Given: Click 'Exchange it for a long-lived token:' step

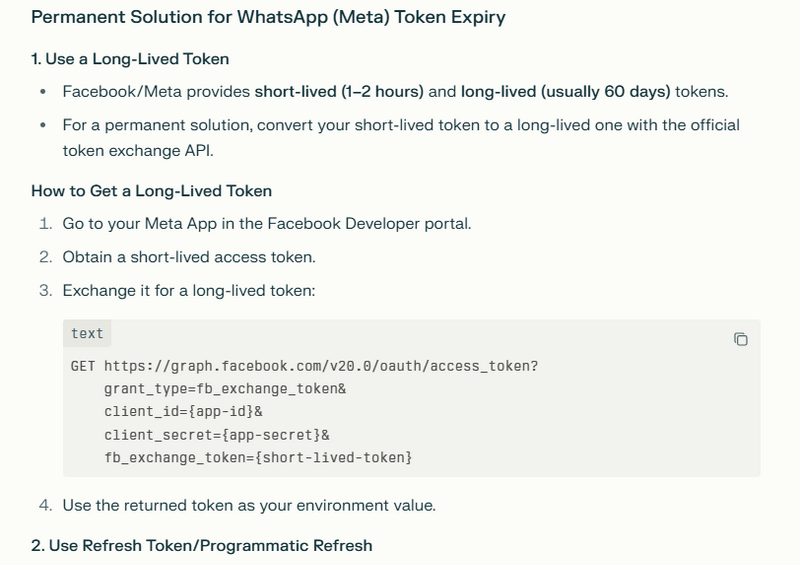Looking at the screenshot, I should (x=189, y=290).
